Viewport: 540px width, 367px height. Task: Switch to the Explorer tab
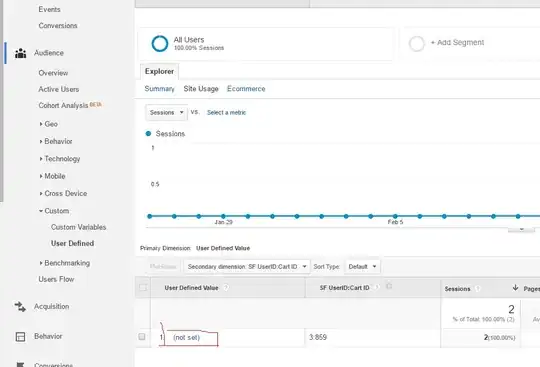click(159, 72)
